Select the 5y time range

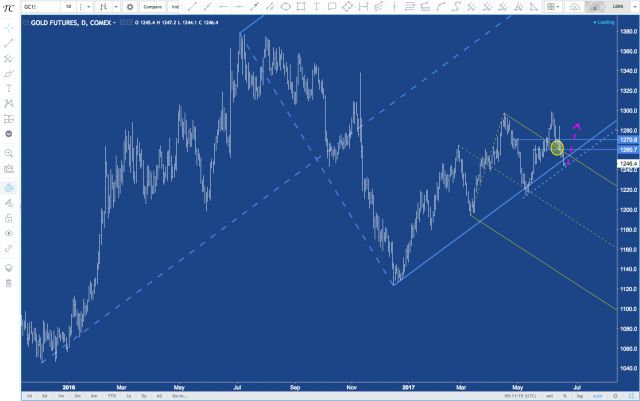144,396
